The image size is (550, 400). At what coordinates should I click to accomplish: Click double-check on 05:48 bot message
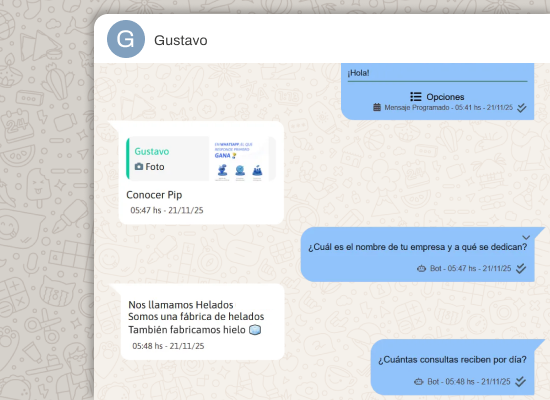(x=521, y=381)
